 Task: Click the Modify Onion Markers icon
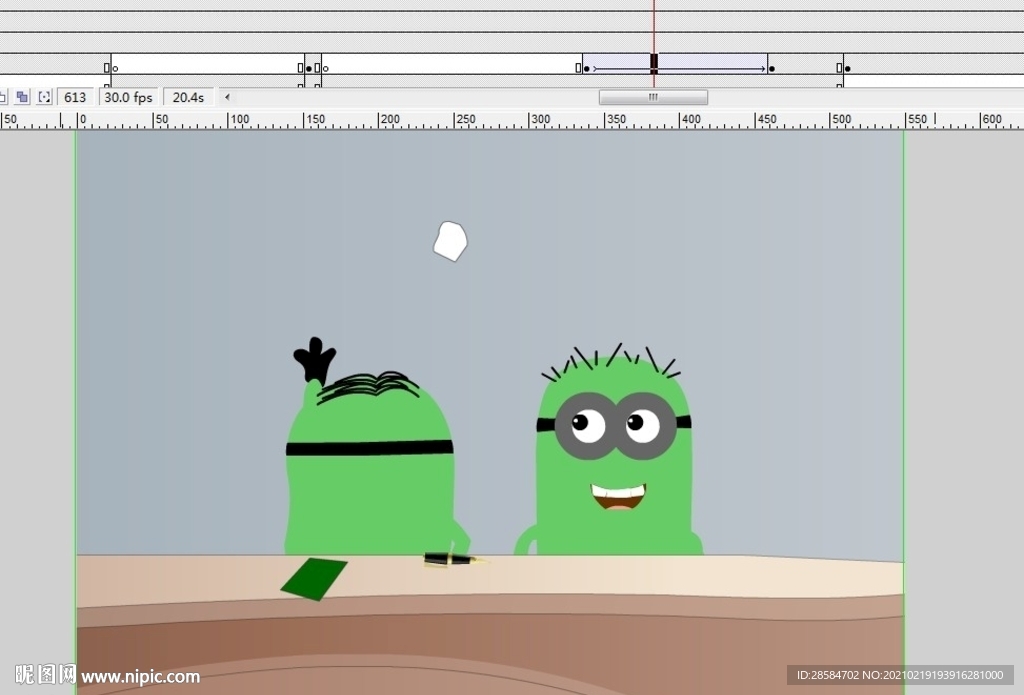coord(44,97)
